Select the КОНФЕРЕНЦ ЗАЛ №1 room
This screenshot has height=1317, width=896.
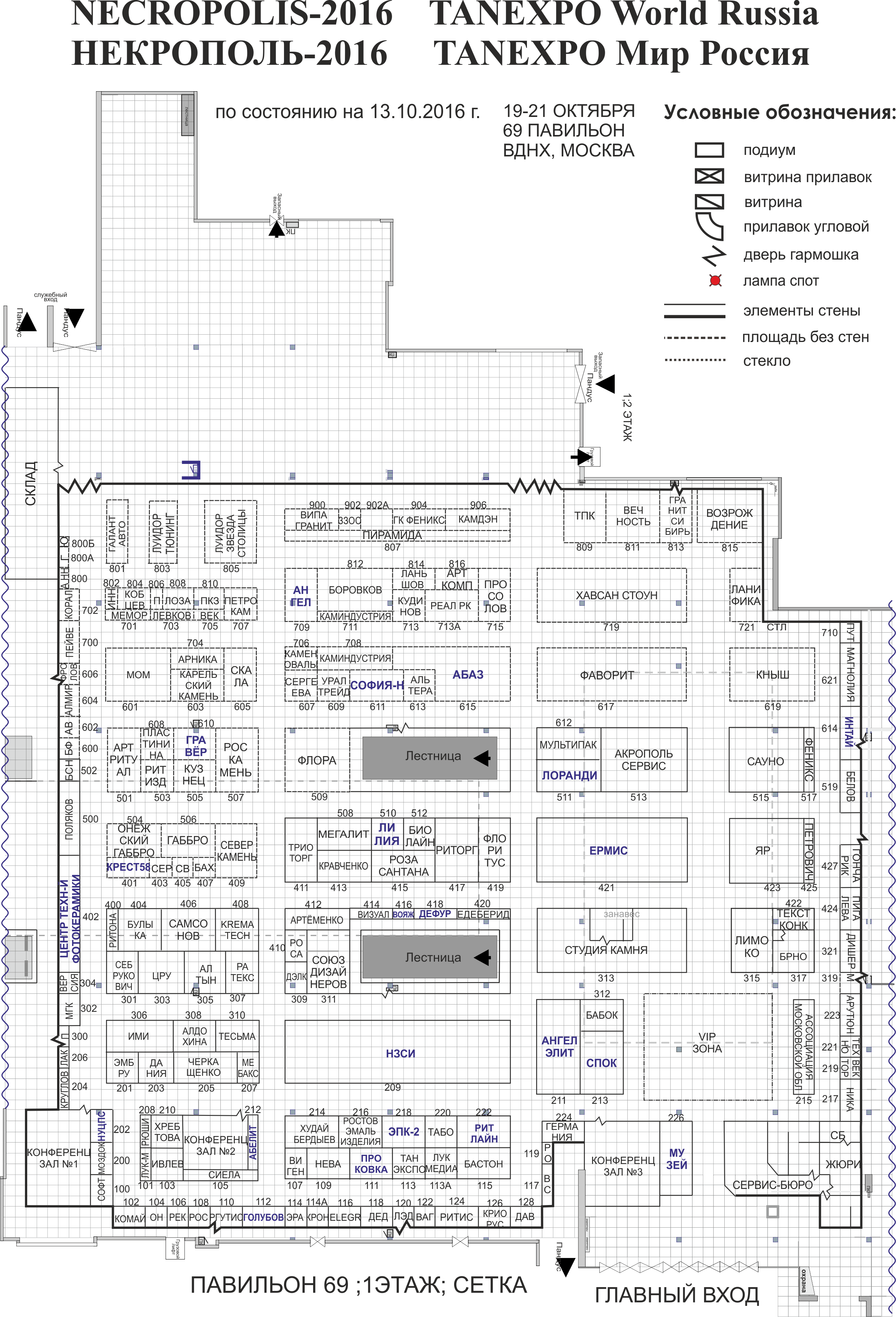pyautogui.click(x=58, y=1158)
